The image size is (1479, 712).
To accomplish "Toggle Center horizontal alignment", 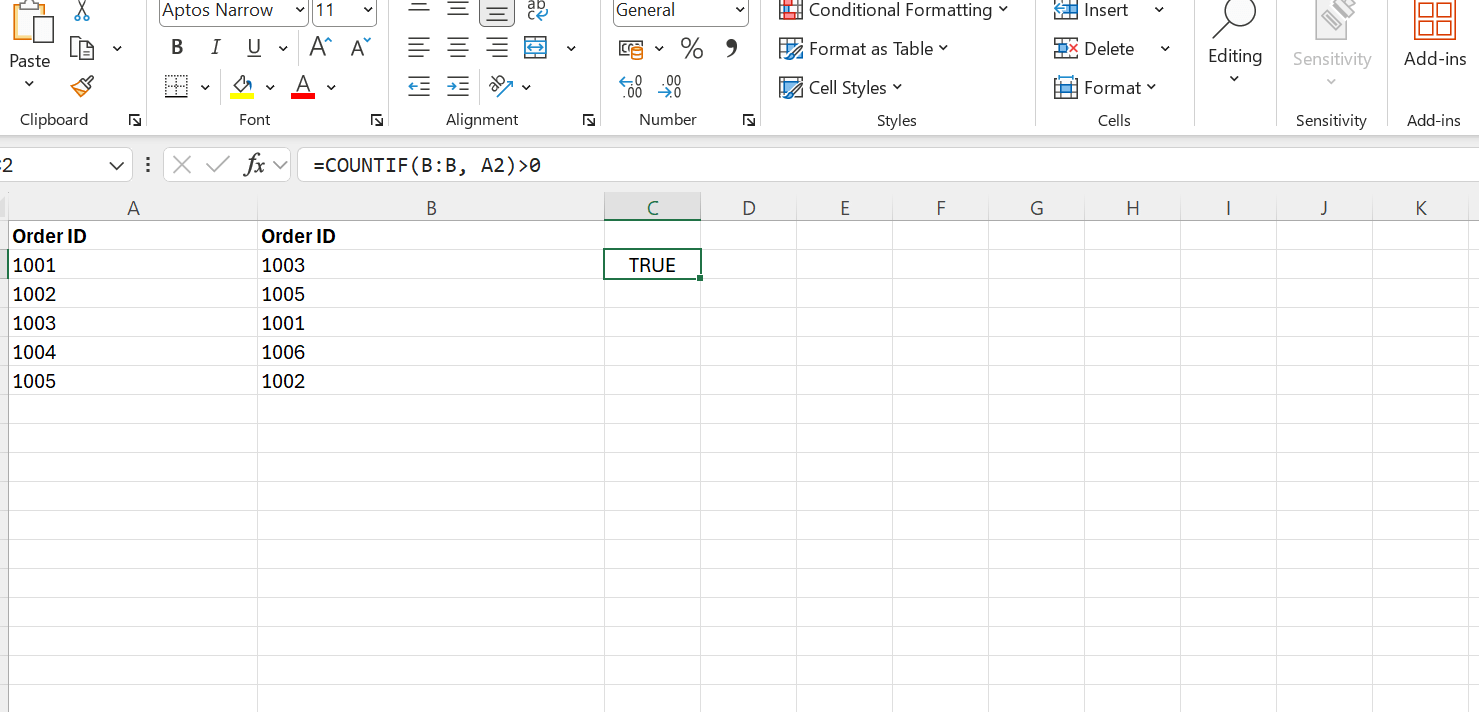I will [x=458, y=48].
